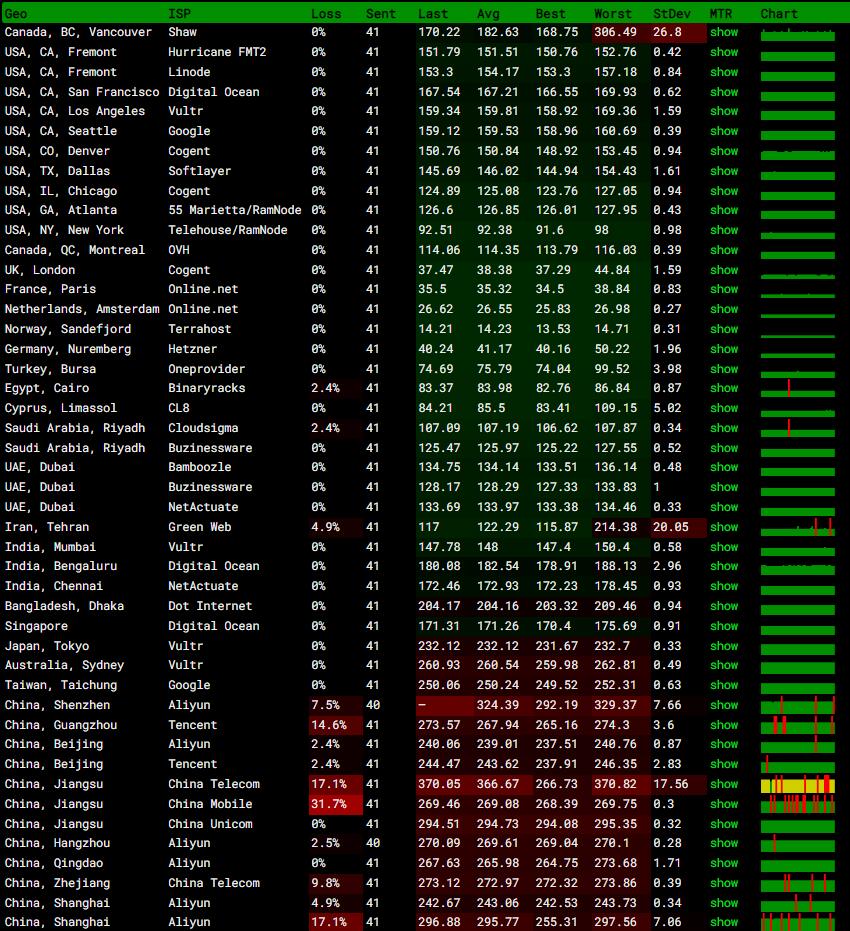Click the 366.67 average latency value
850x931 pixels.
(x=497, y=784)
